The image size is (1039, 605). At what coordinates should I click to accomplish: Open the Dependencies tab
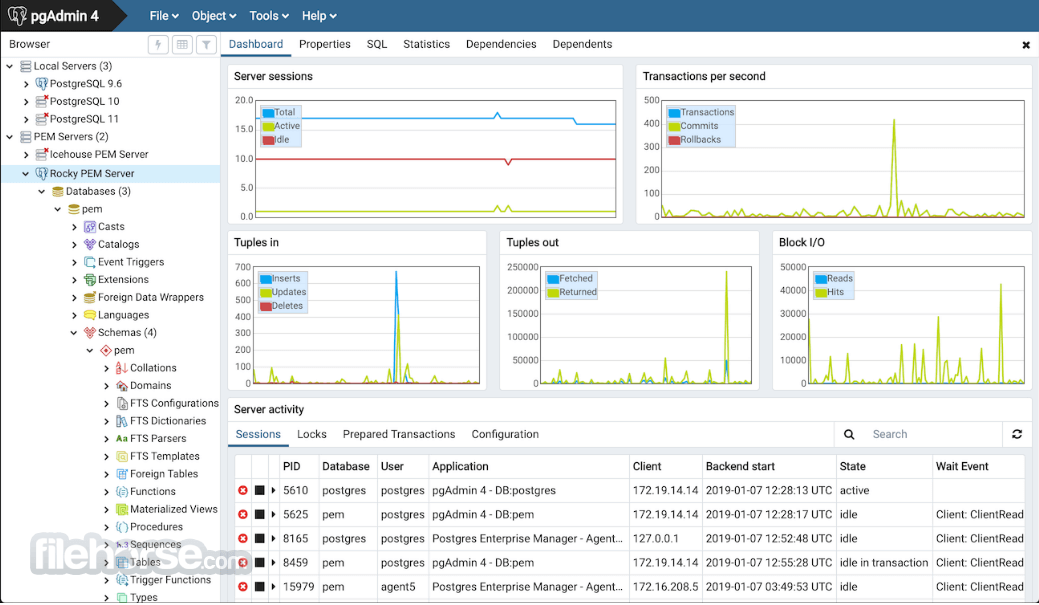coord(501,44)
